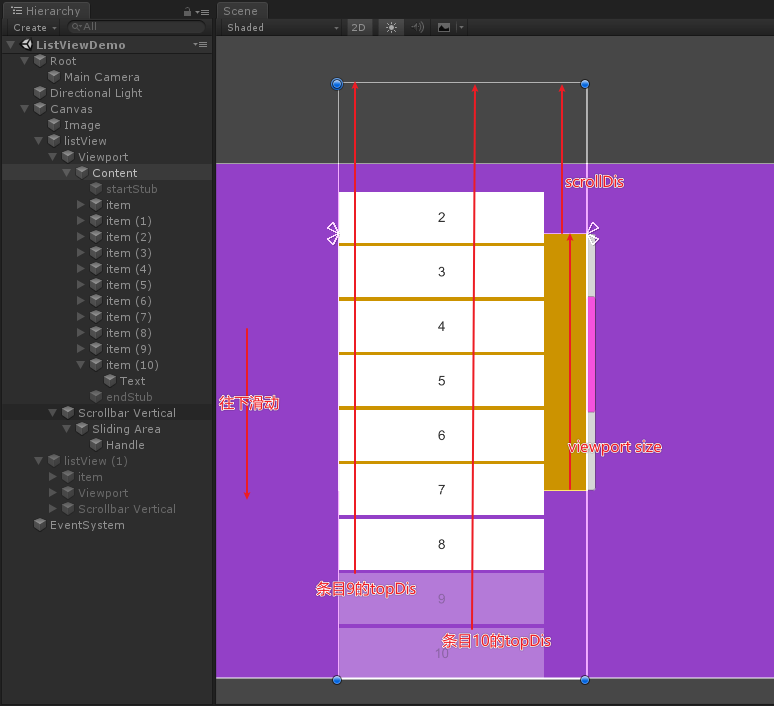This screenshot has height=706, width=774.
Task: Select Viewport cube icon under listView
Action: click(68, 157)
